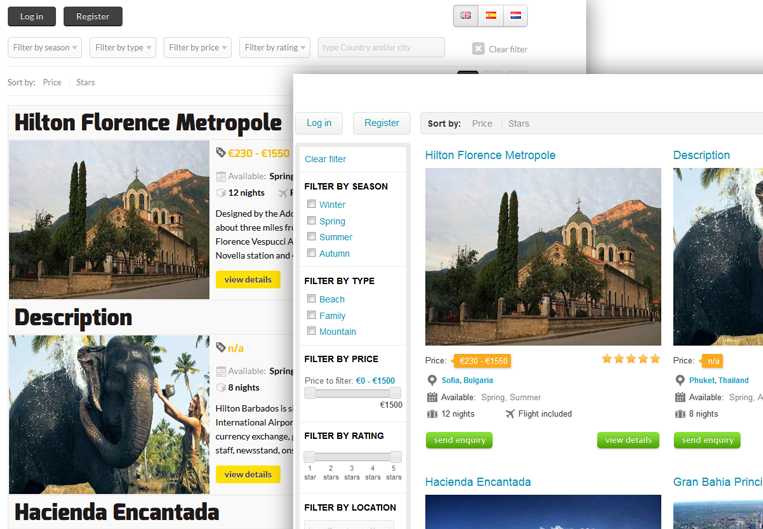Open the blue Hilton Florence Metropole title link
763x529 pixels.
(490, 155)
